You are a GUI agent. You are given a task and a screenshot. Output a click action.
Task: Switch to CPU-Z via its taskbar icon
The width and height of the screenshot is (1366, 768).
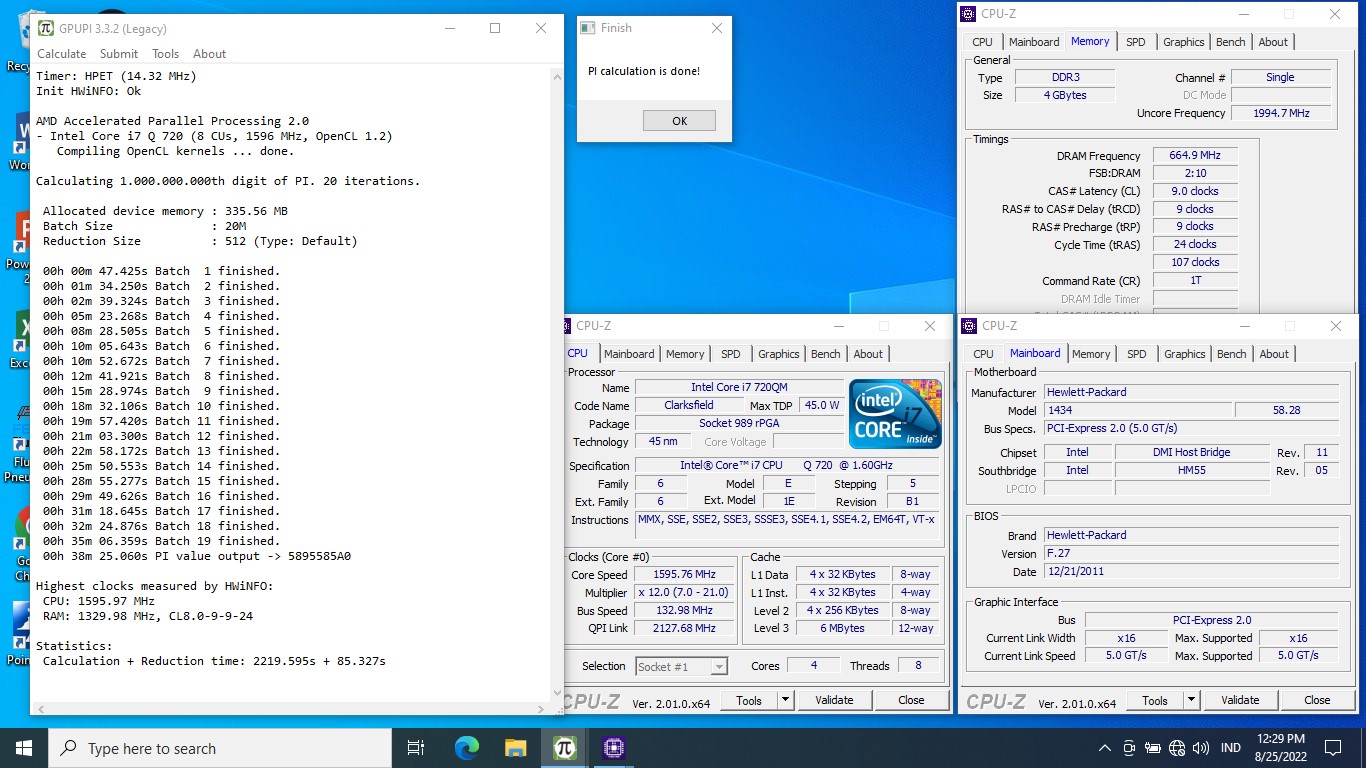[613, 748]
